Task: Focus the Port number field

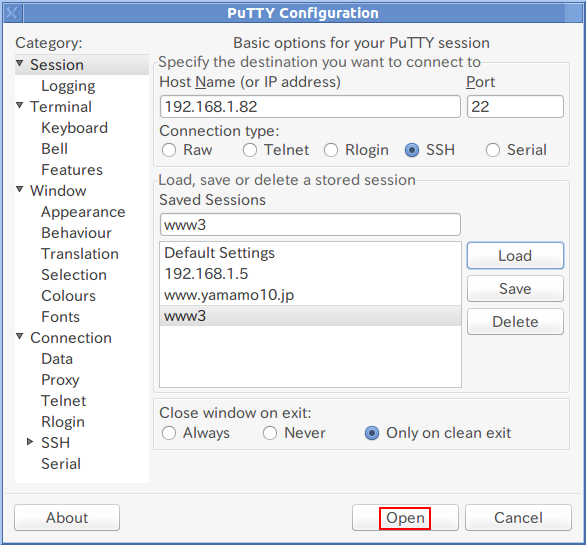Action: coord(515,107)
